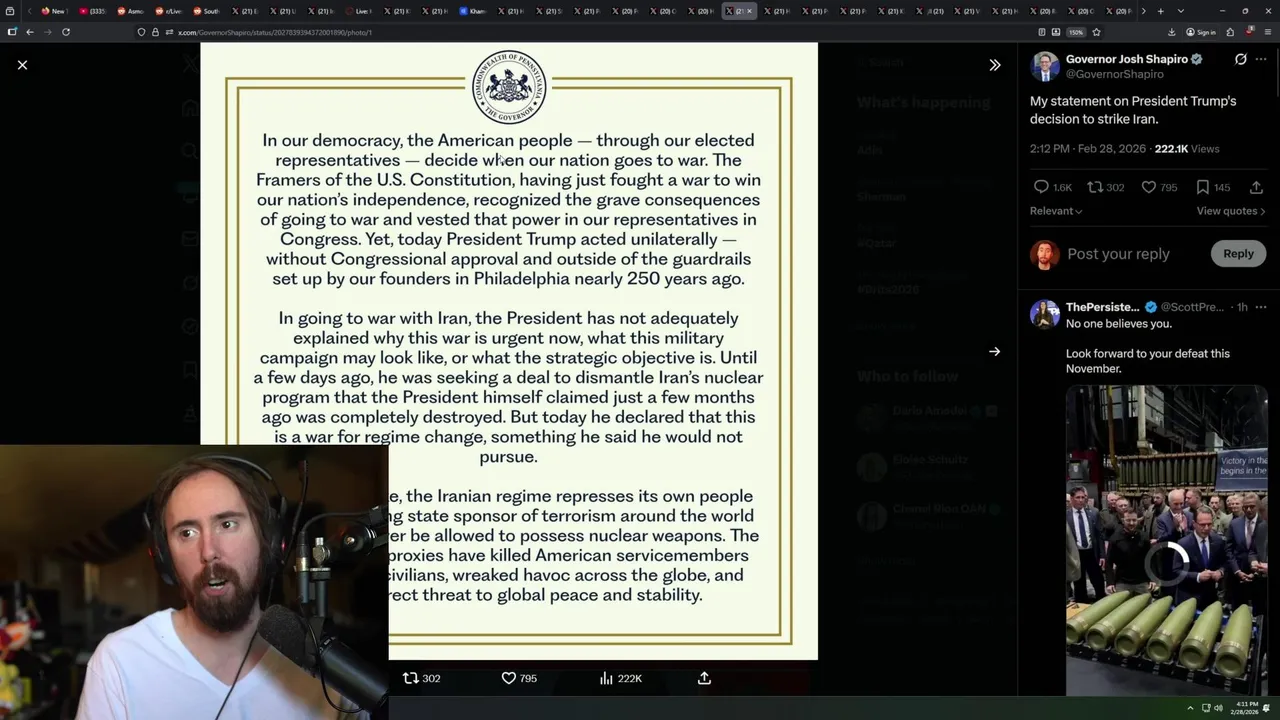The image size is (1280, 720).
Task: Open more options on ThePersiste... reply
Action: point(1261,307)
